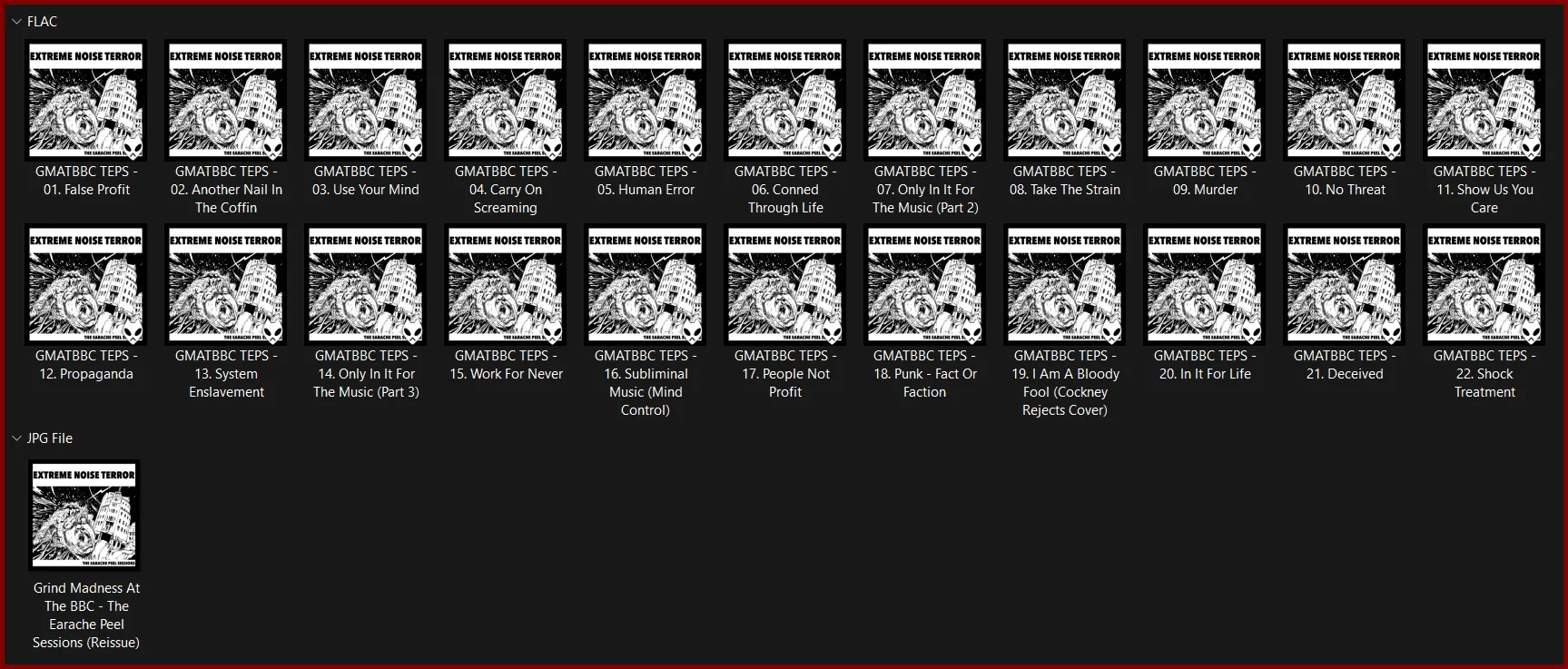Select the 10. No Threat file icon

(x=1345, y=100)
